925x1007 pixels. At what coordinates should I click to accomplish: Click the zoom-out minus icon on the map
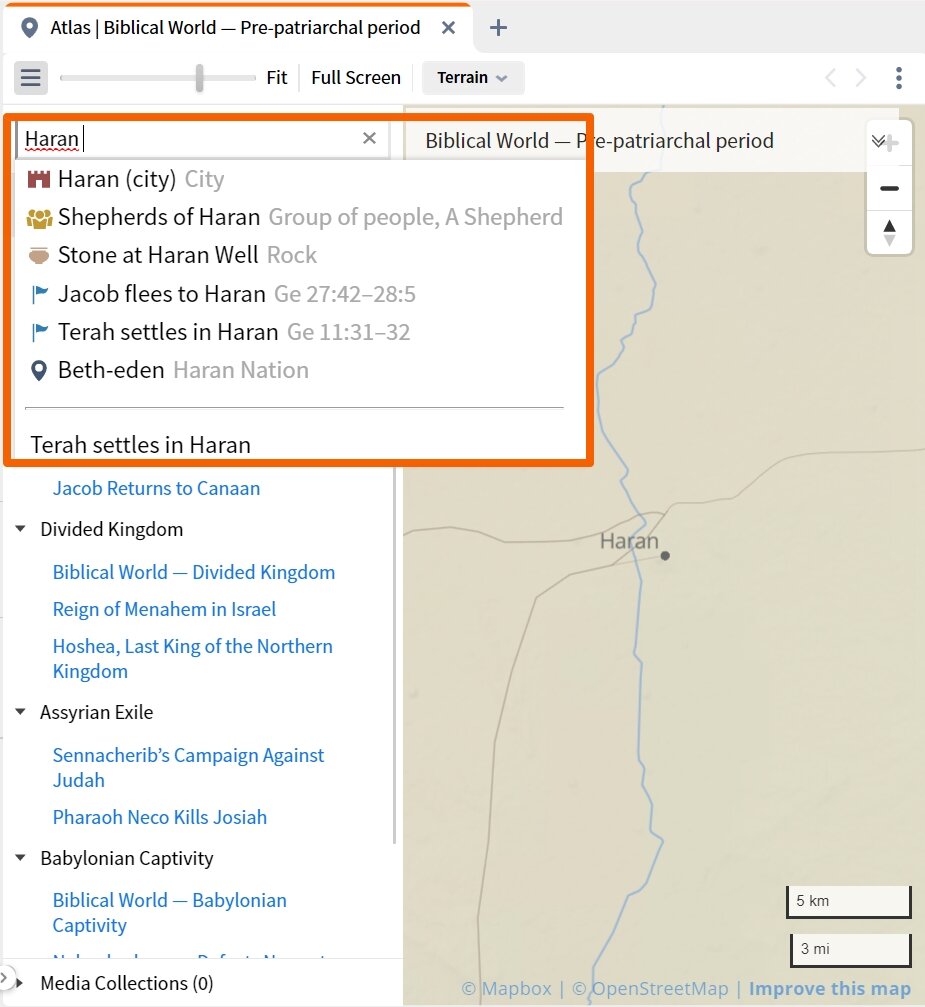tap(888, 187)
